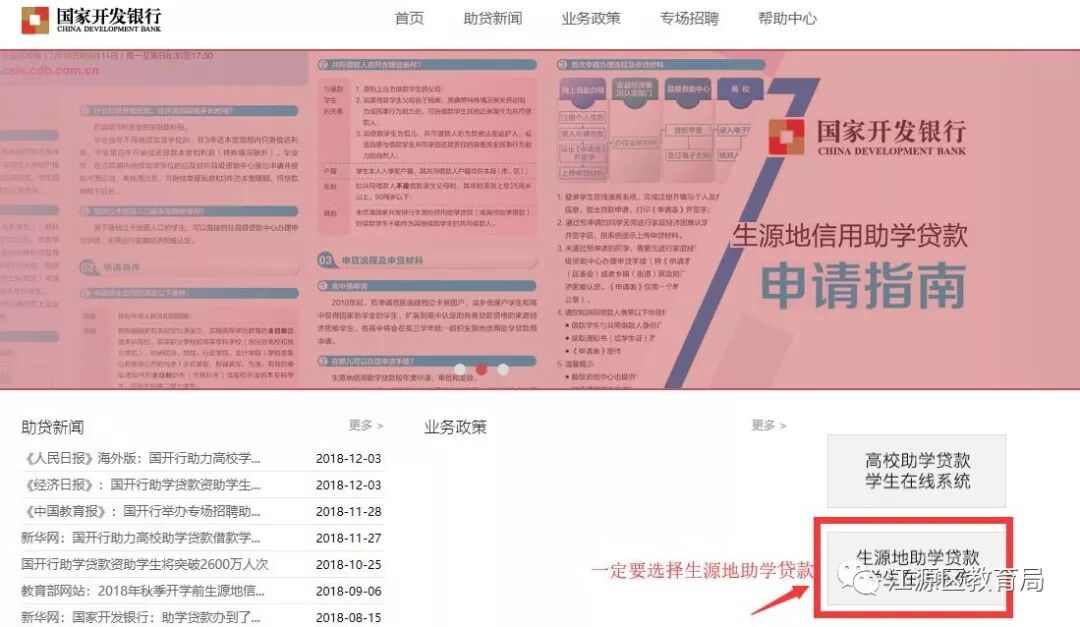
Task: Open news 《人民日报》海外版：国开行助力高校学...
Action: point(142,458)
